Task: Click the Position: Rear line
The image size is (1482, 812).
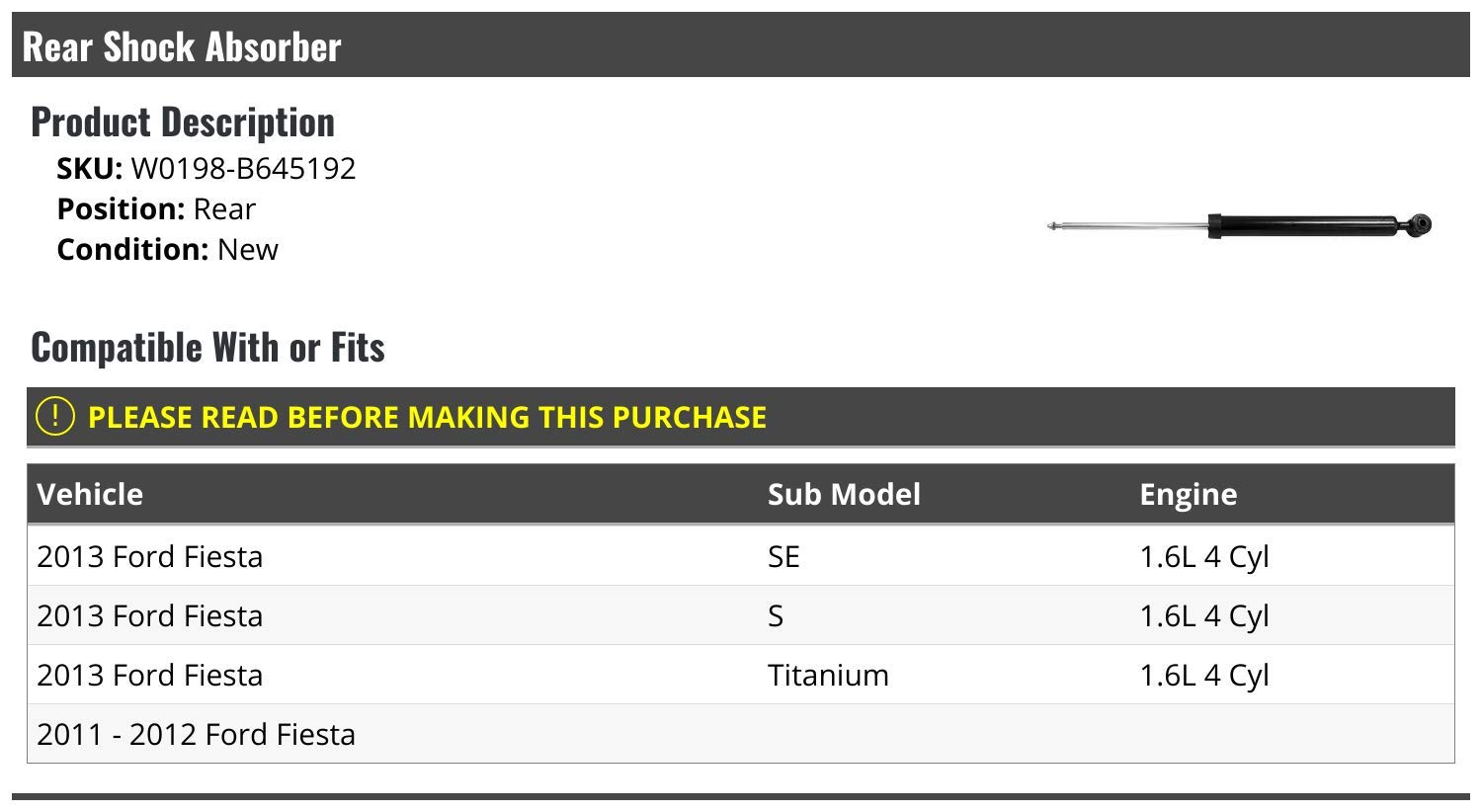Action: [156, 209]
